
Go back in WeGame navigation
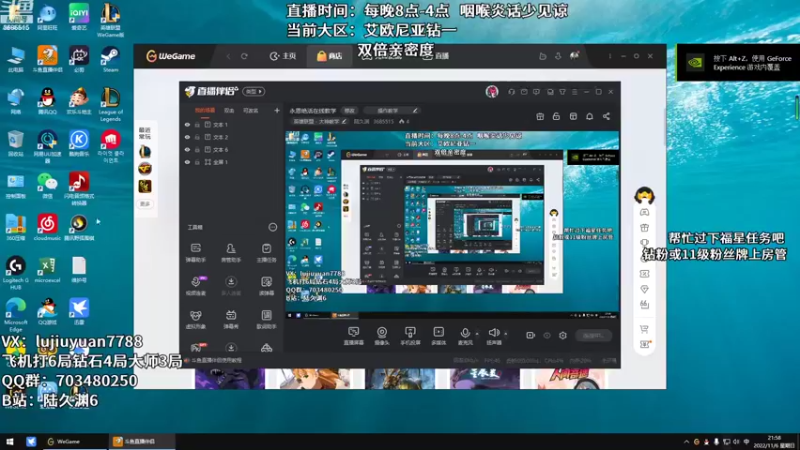228,56
